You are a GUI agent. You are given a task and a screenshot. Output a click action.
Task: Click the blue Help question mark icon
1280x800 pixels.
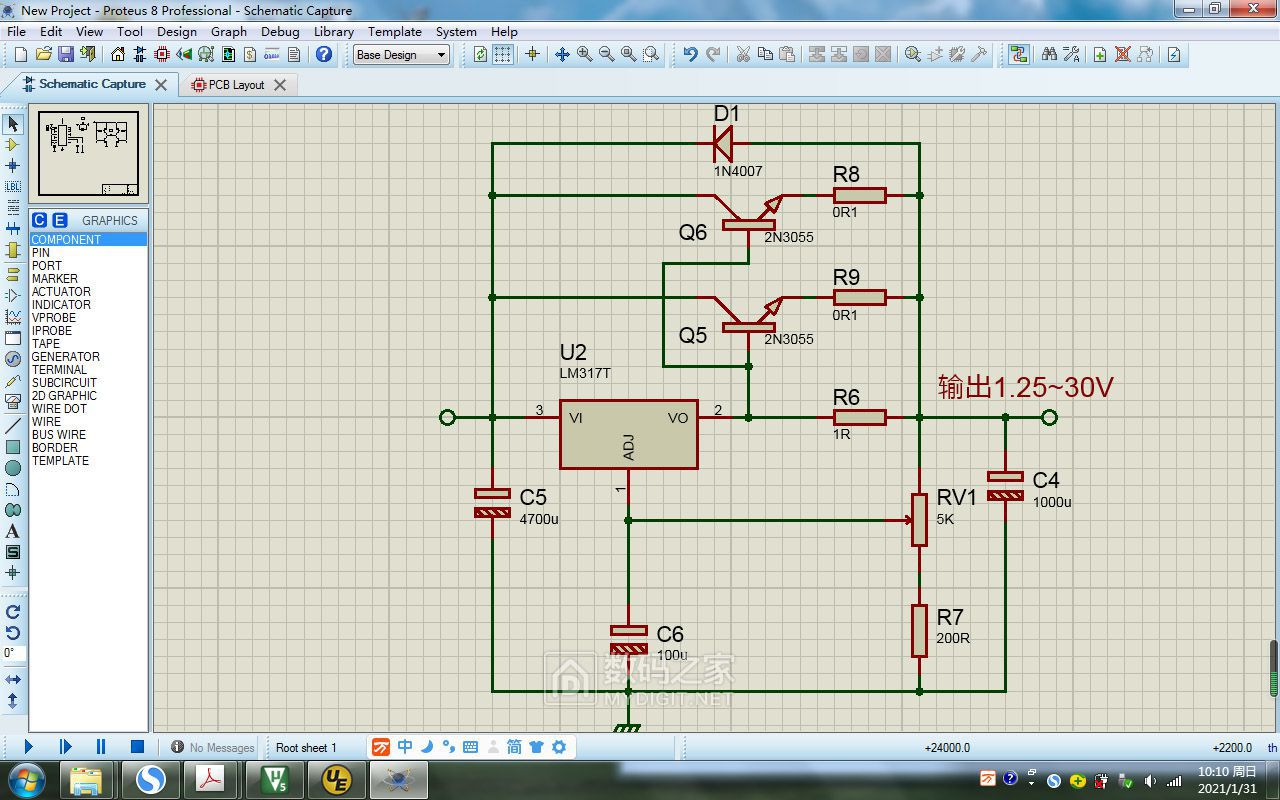pyautogui.click(x=323, y=55)
